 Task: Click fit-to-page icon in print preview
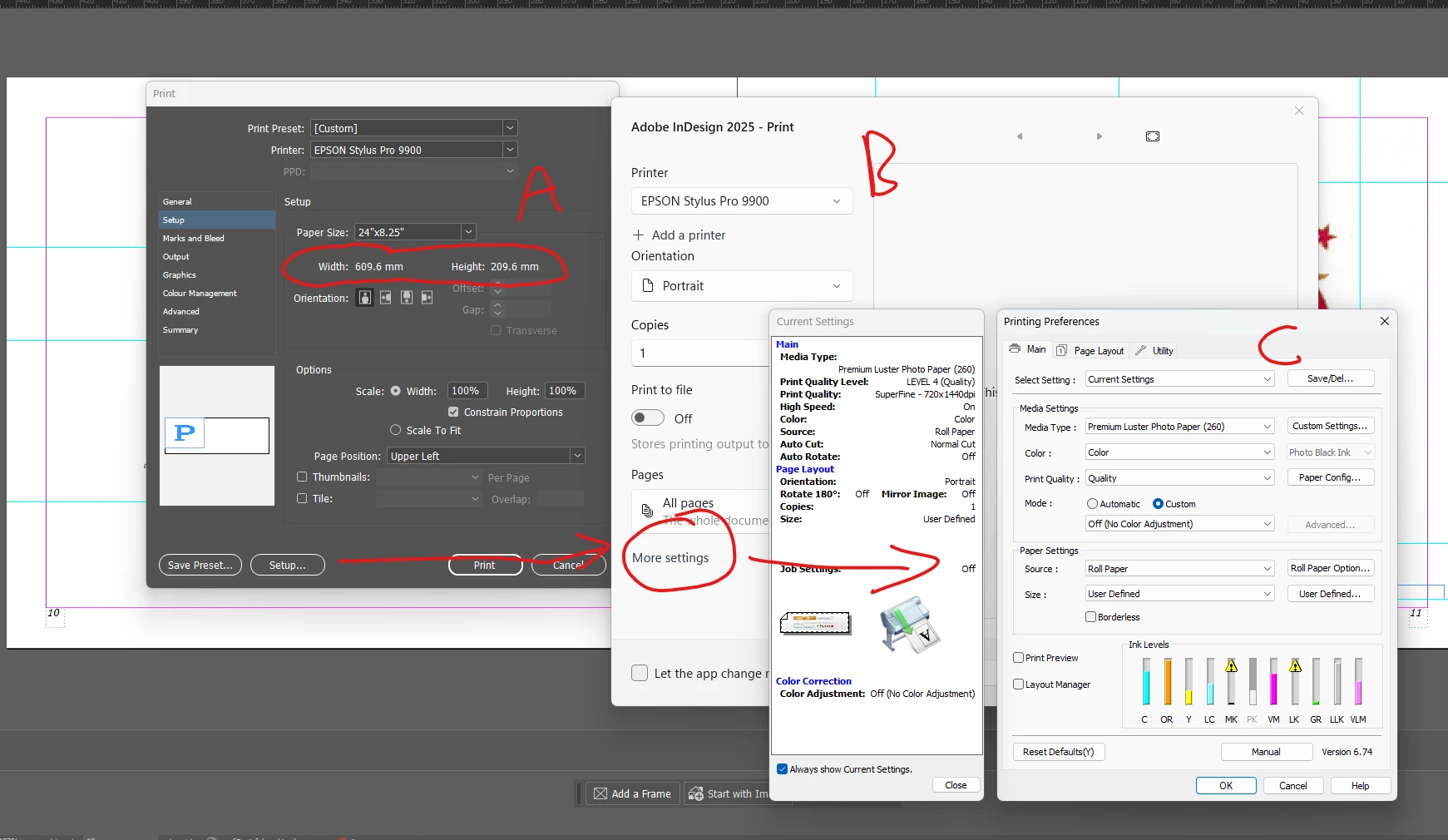[x=1153, y=136]
